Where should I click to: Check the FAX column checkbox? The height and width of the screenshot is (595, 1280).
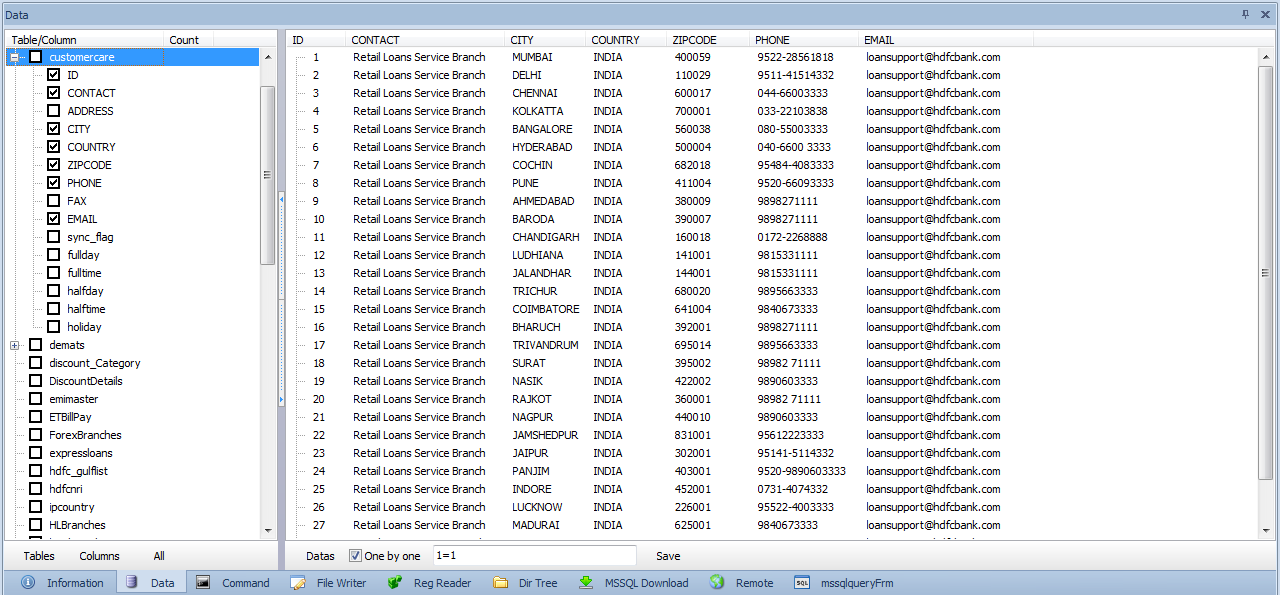tap(54, 201)
